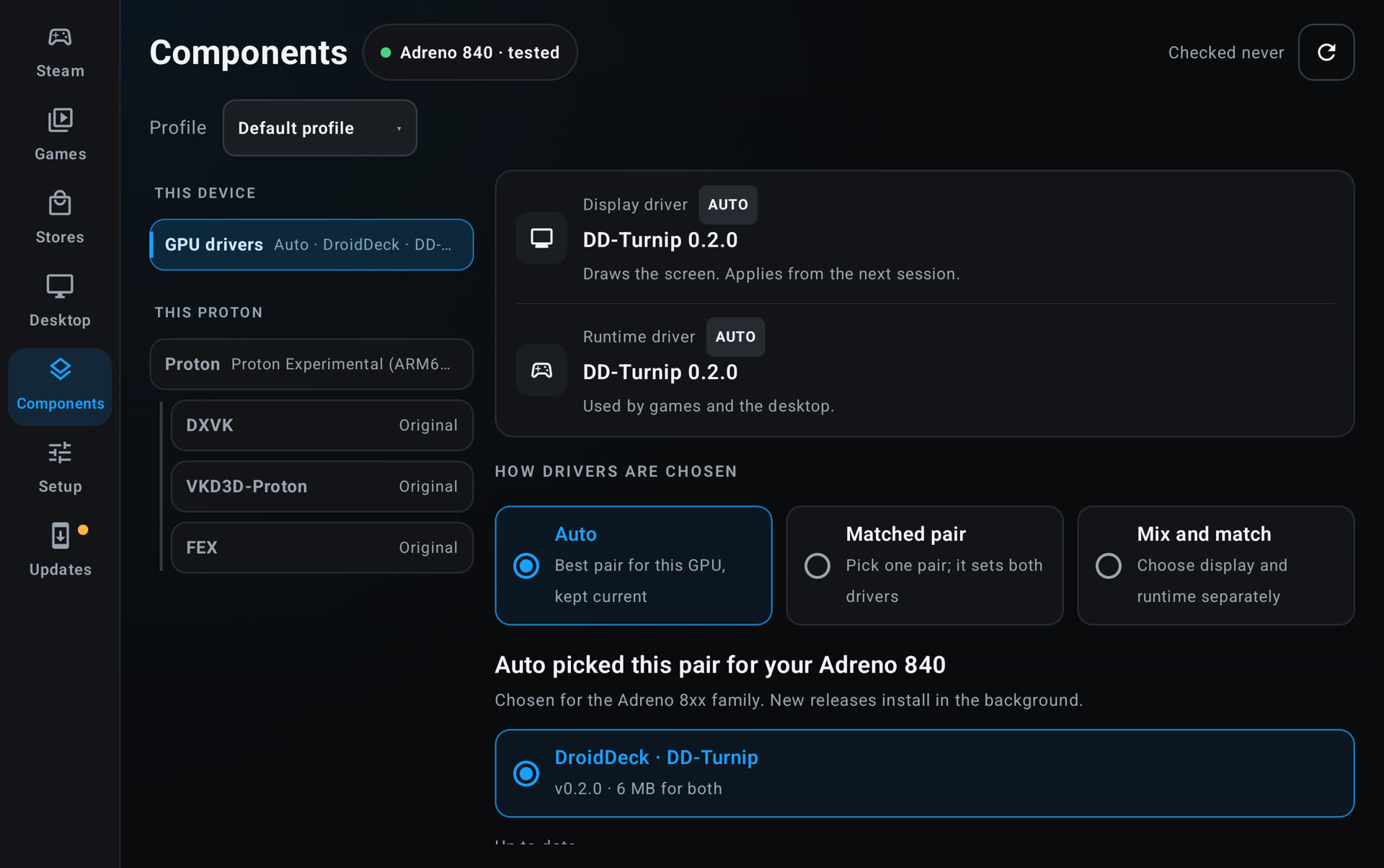Viewport: 1384px width, 868px height.
Task: Open the Desktop monitor icon
Action: point(60,286)
